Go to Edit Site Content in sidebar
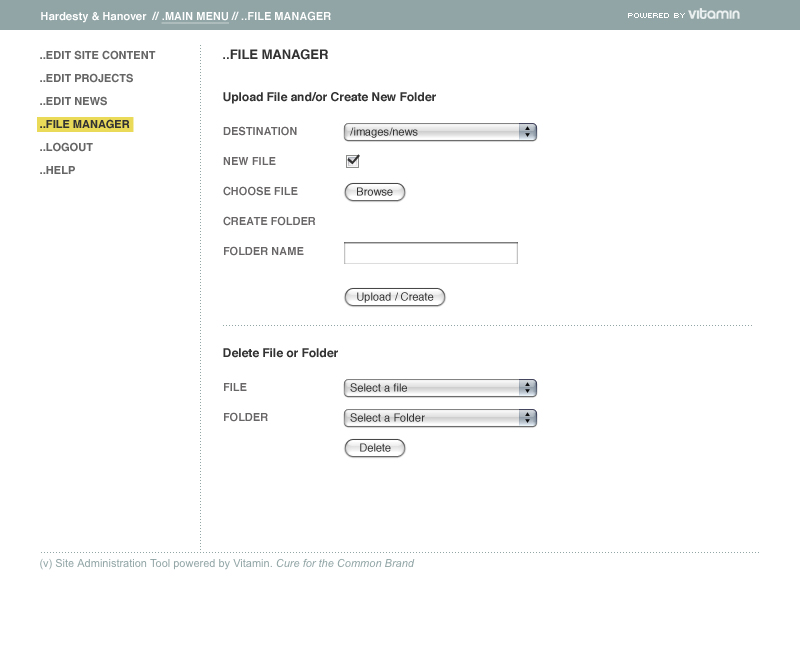Viewport: 800px width, 660px height. click(98, 55)
